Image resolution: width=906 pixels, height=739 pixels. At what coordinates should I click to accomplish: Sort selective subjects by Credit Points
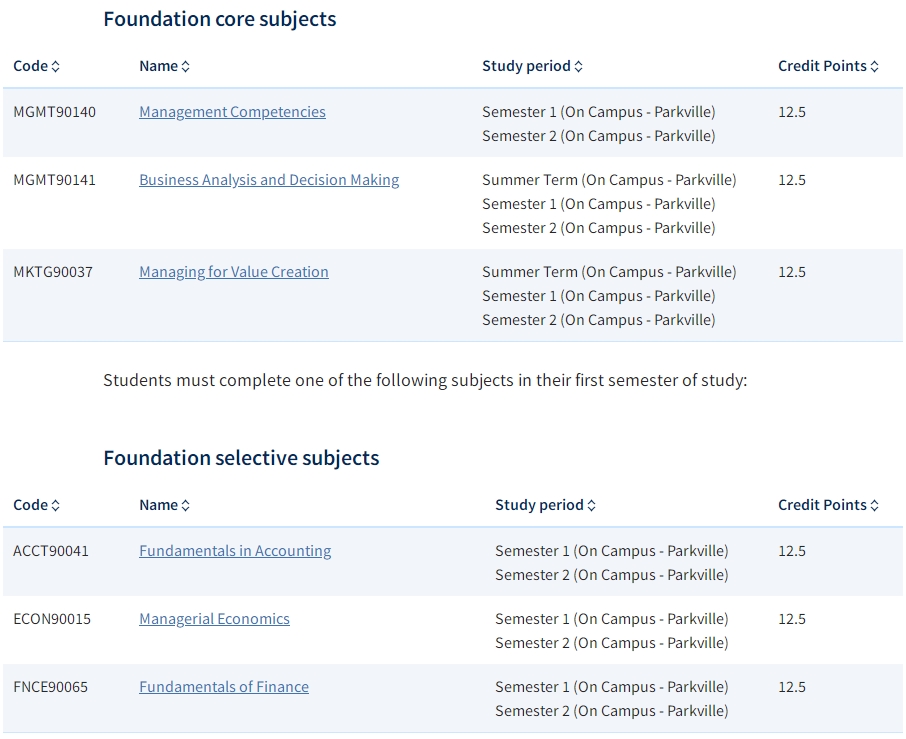(x=829, y=505)
